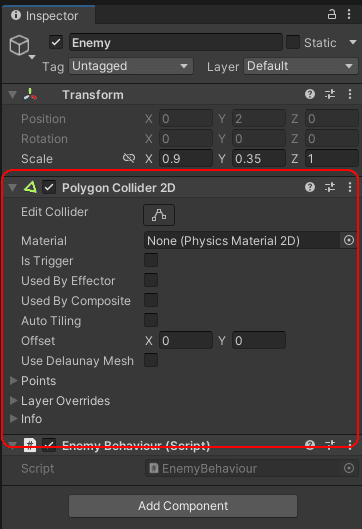Click the Scale X input field

186,159
